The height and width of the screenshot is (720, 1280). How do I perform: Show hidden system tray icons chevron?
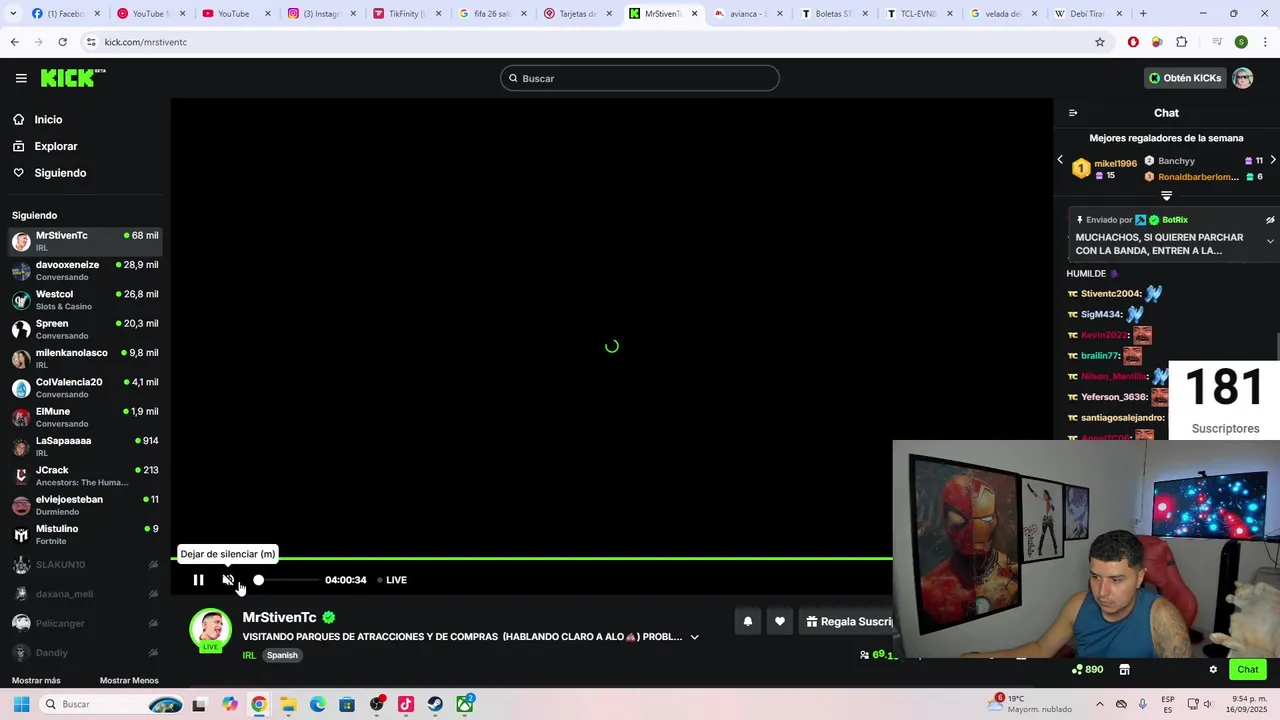1100,704
